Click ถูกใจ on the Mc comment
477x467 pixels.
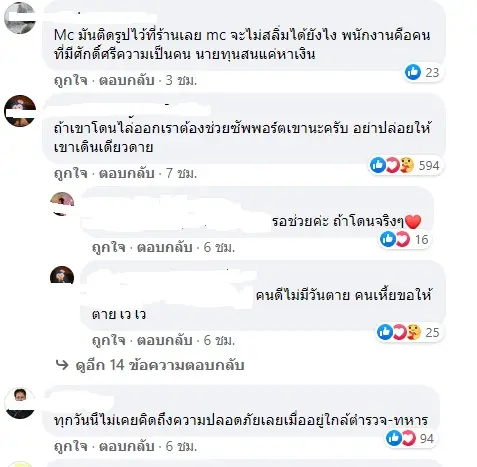[x=71, y=80]
